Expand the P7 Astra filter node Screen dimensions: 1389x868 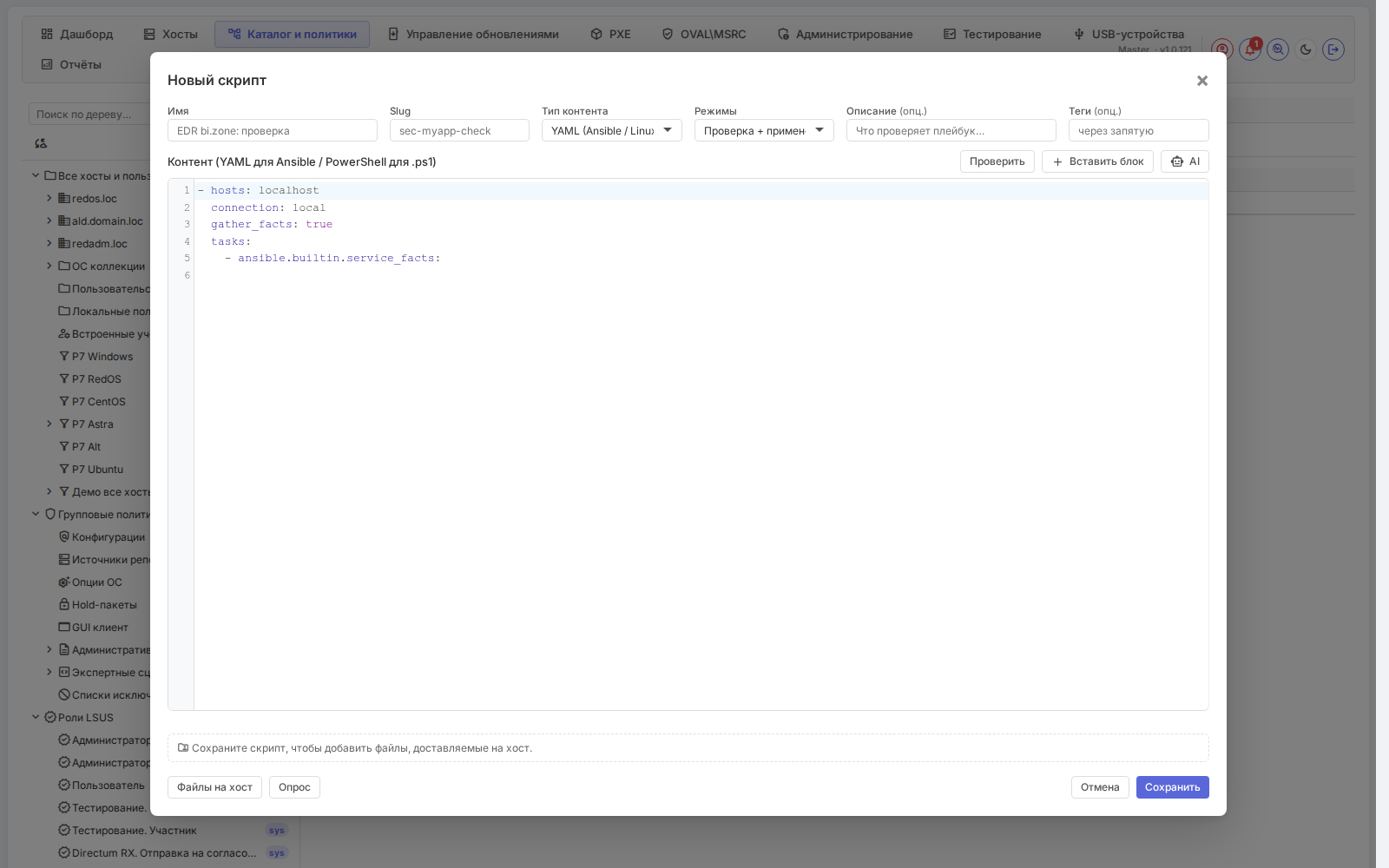point(49,424)
